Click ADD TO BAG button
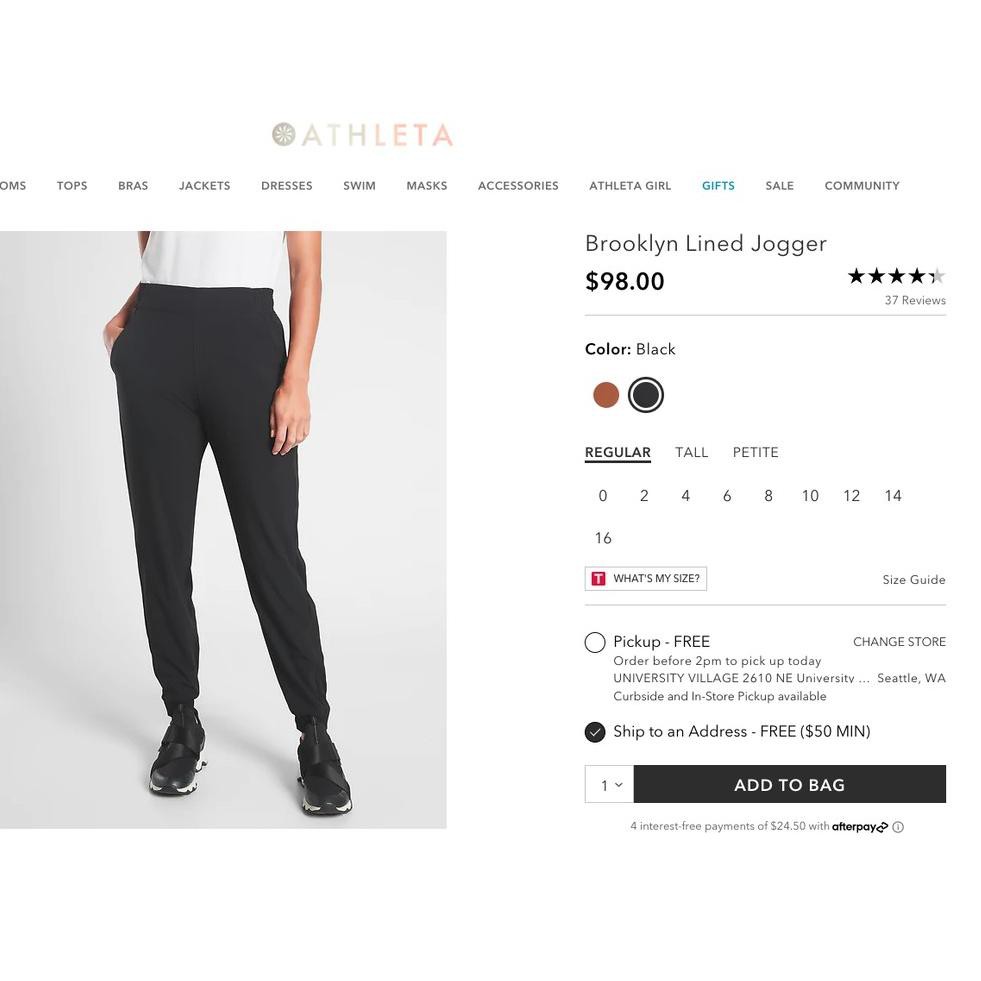Screen dimensions: 981x981 [790, 785]
